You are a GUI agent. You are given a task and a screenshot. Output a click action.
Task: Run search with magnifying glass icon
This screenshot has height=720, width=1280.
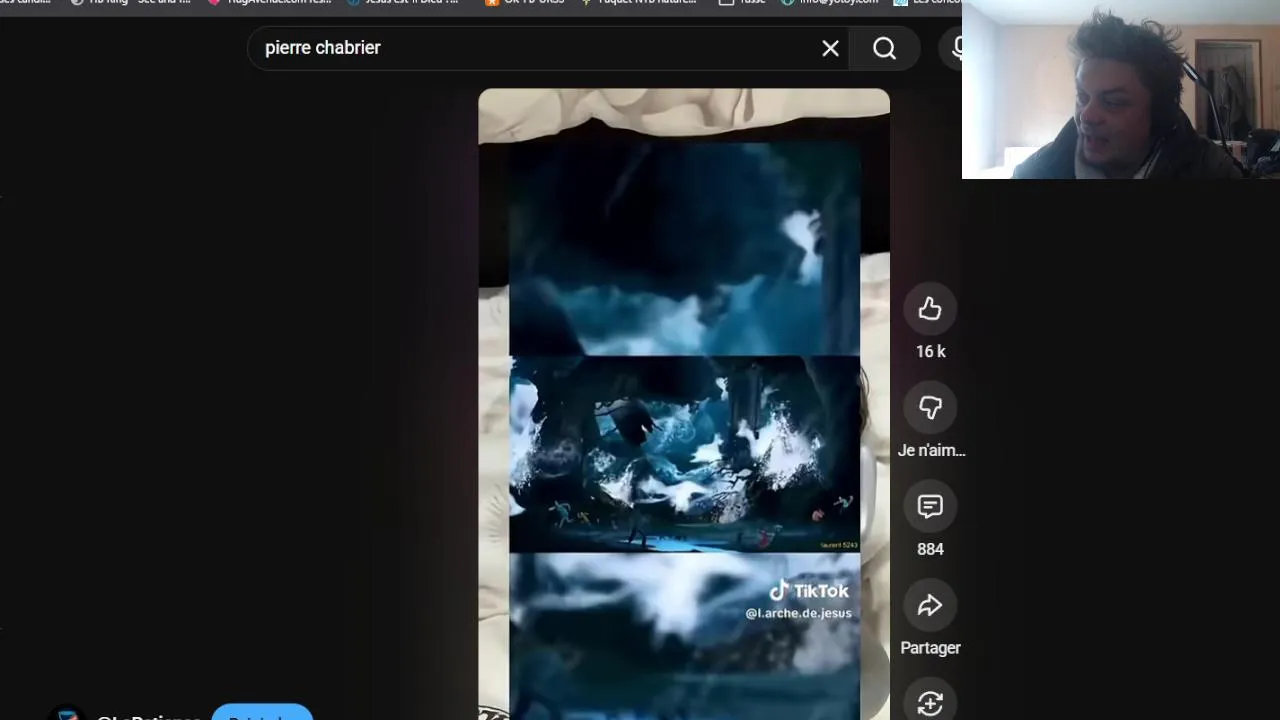point(884,48)
